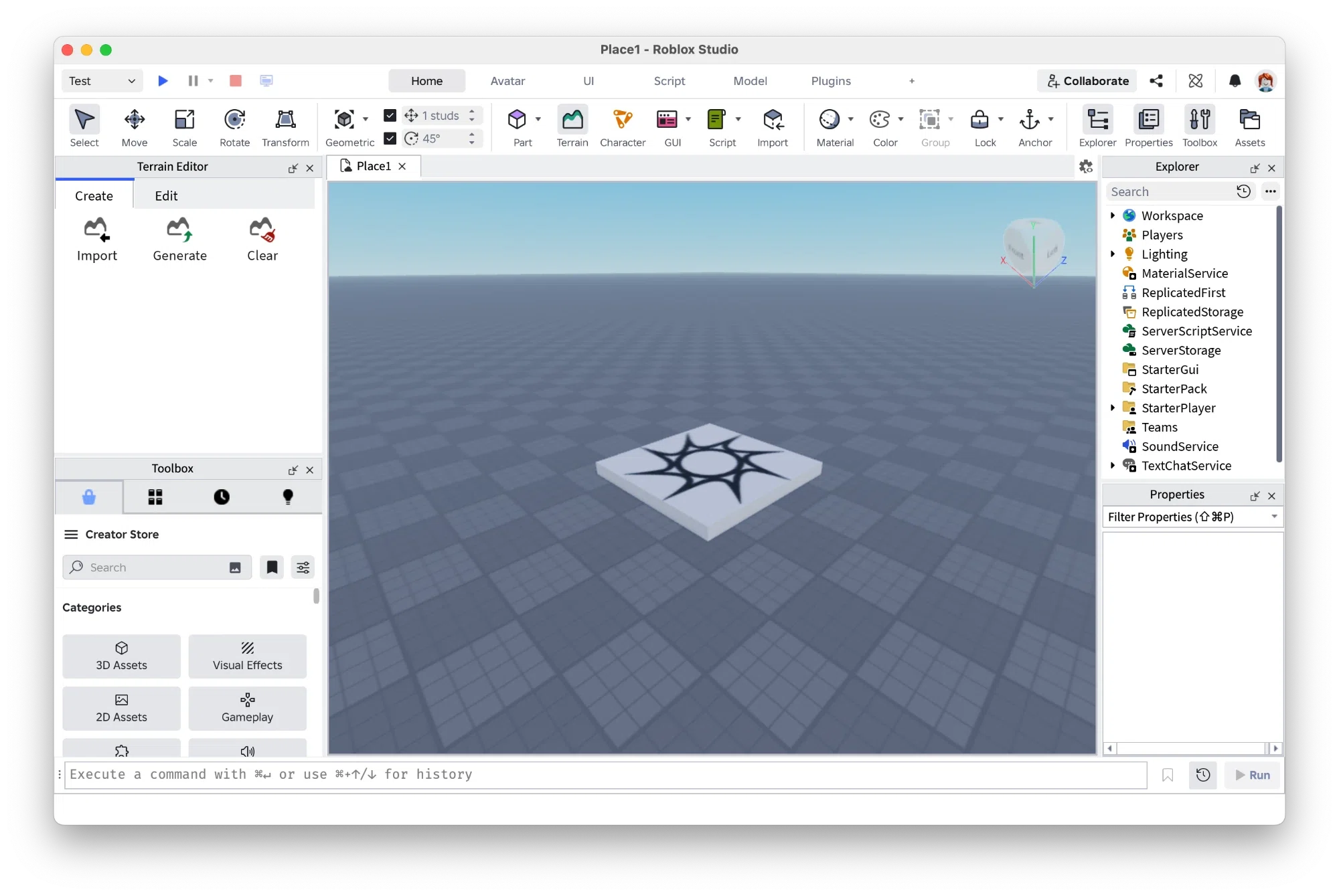Open the Assets manager
The height and width of the screenshot is (896, 1339).
pyautogui.click(x=1250, y=126)
